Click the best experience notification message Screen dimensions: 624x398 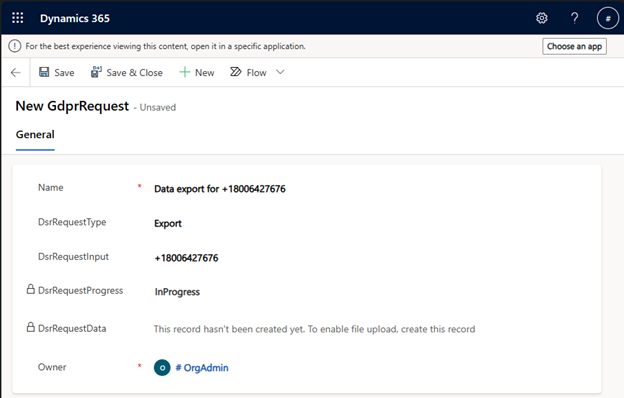(166, 46)
